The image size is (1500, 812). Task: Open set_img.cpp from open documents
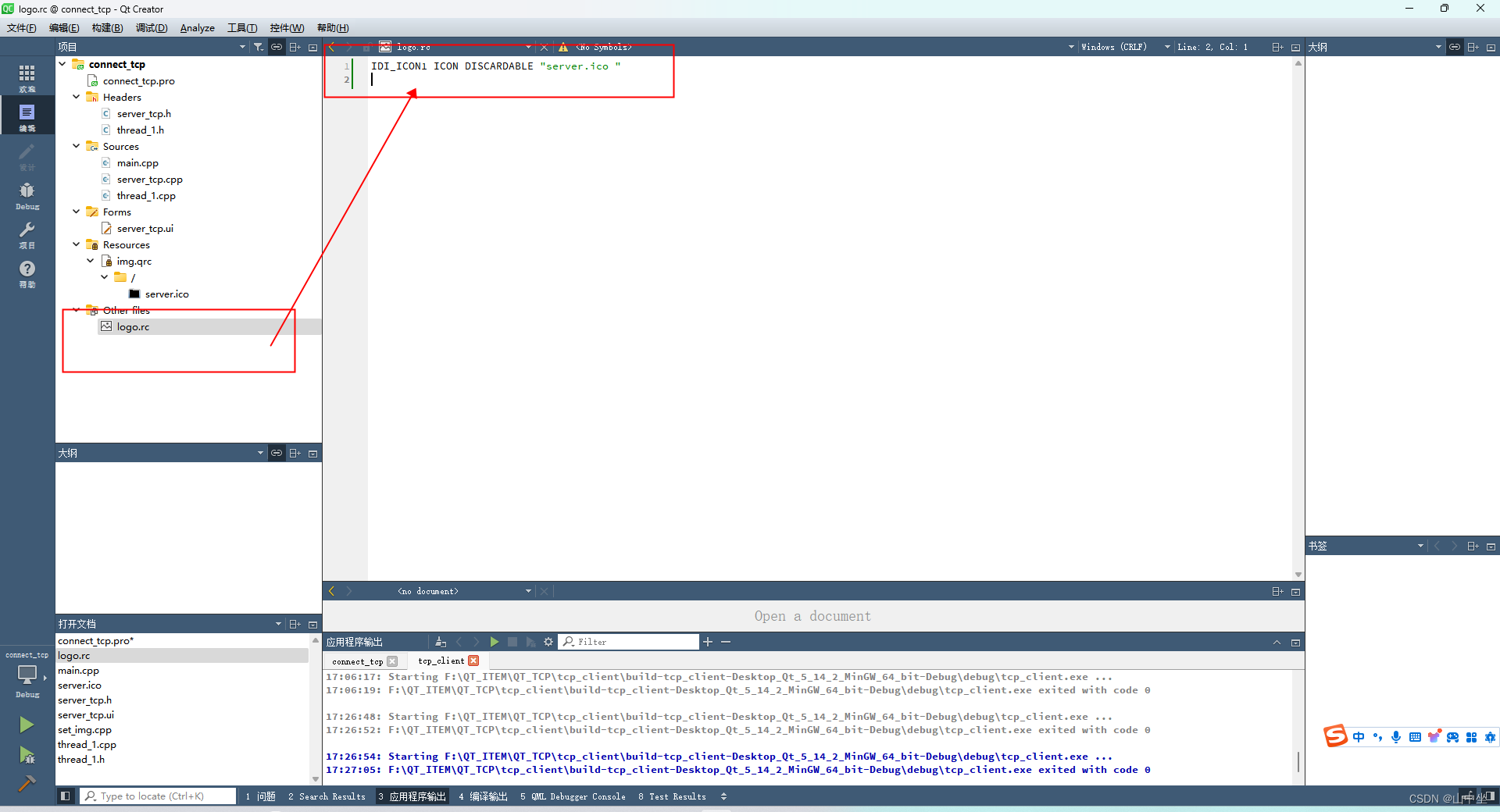(x=84, y=729)
